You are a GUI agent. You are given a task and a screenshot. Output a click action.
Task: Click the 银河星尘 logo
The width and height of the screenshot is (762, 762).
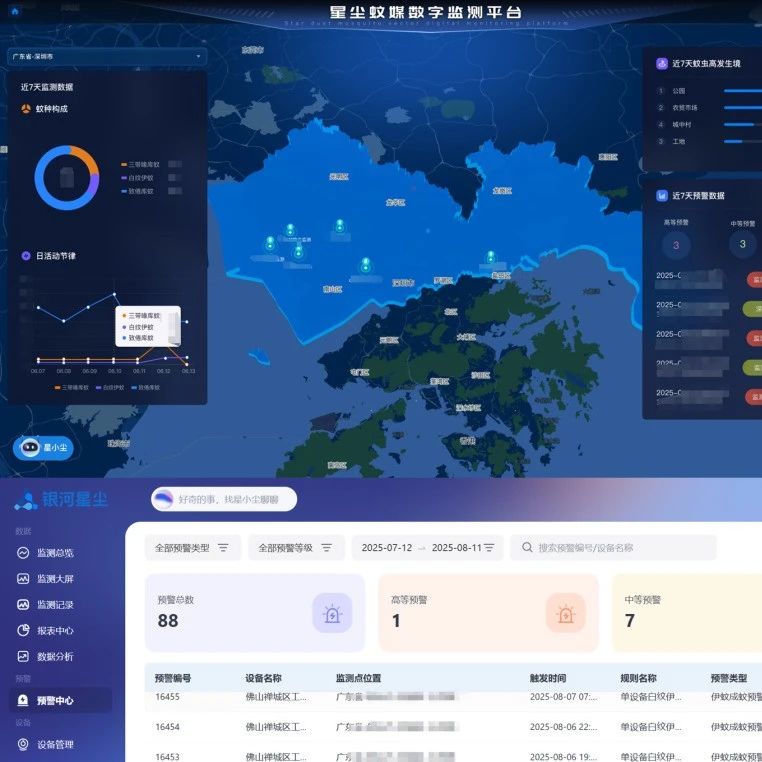tap(61, 500)
